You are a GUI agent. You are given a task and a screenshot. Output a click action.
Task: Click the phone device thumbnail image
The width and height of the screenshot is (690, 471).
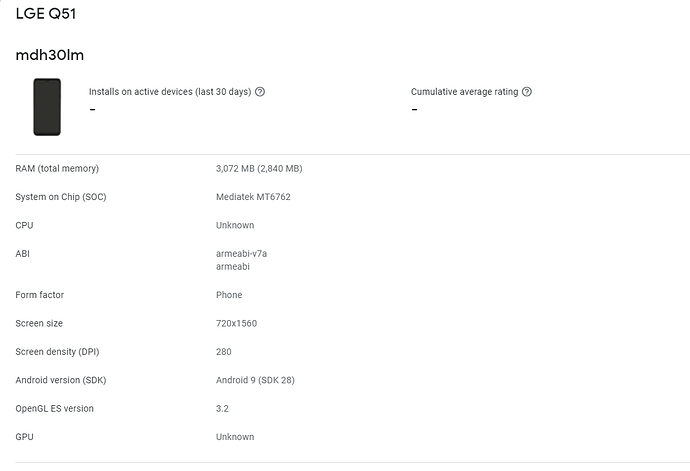(x=47, y=107)
